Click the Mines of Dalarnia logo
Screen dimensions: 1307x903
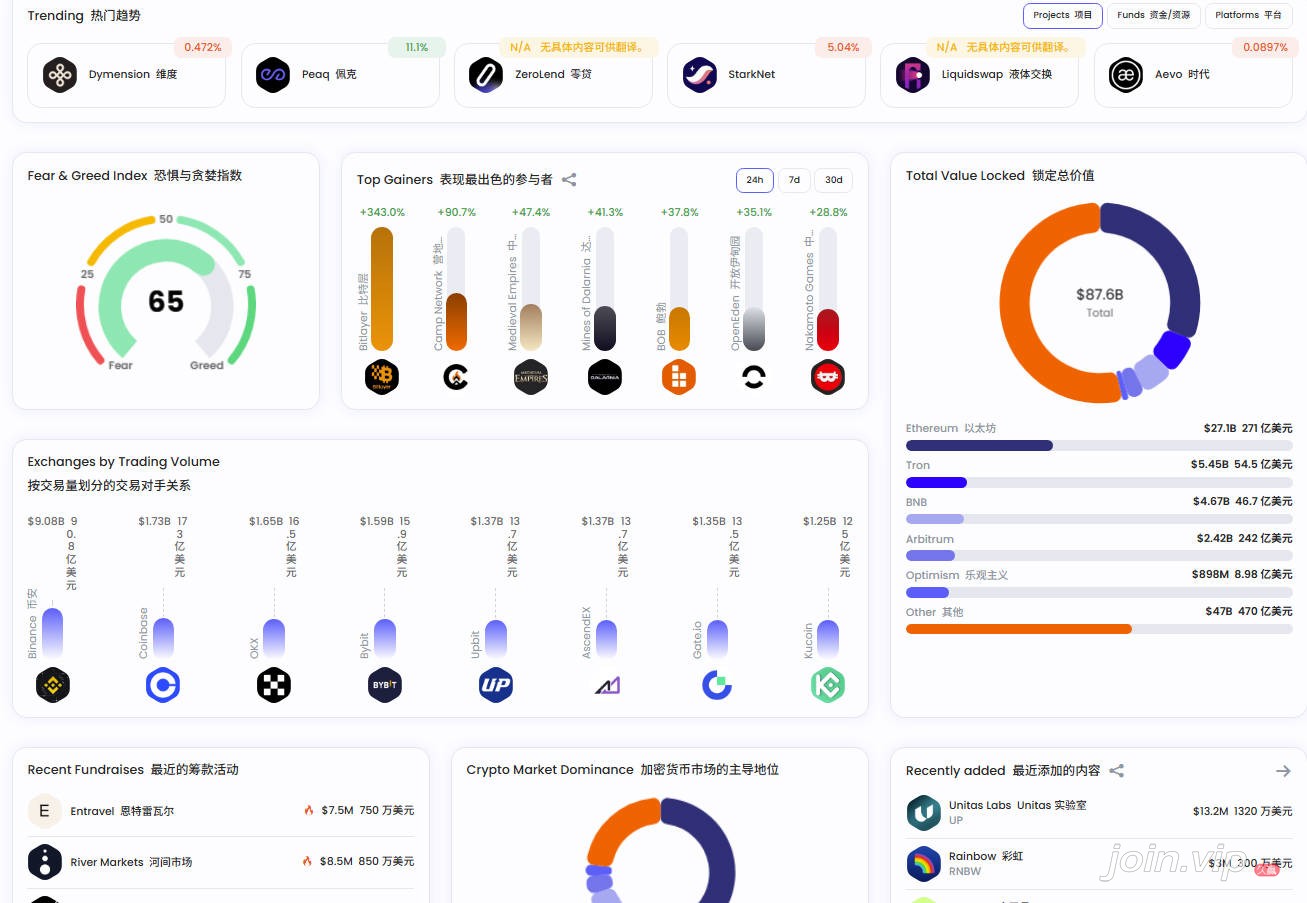605,377
